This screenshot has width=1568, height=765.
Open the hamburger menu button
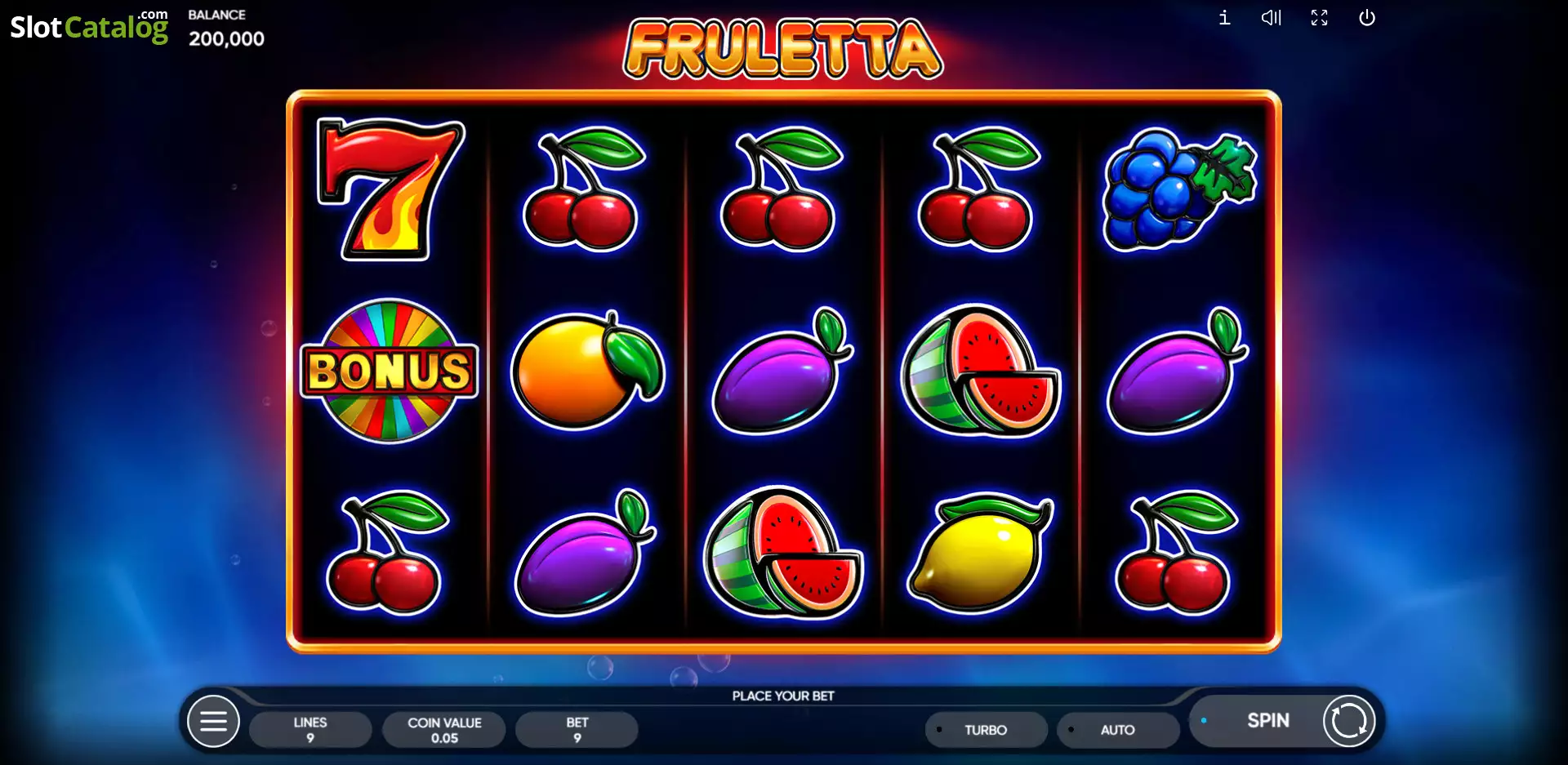(x=213, y=722)
